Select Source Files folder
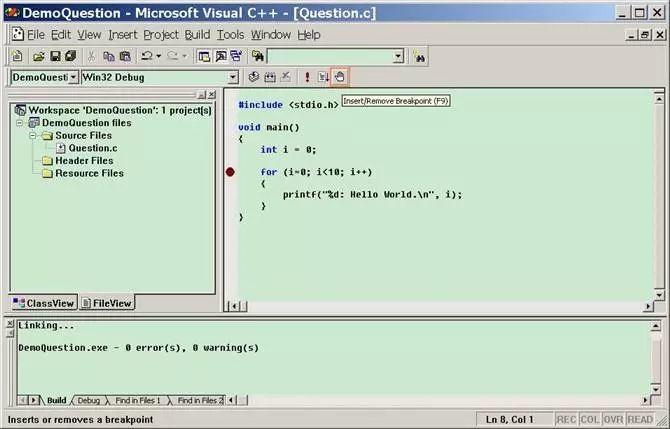670x429 pixels. tap(83, 135)
